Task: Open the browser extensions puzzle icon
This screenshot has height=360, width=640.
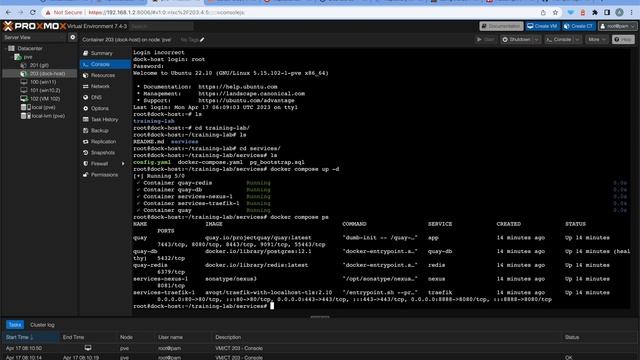Action: (x=595, y=13)
